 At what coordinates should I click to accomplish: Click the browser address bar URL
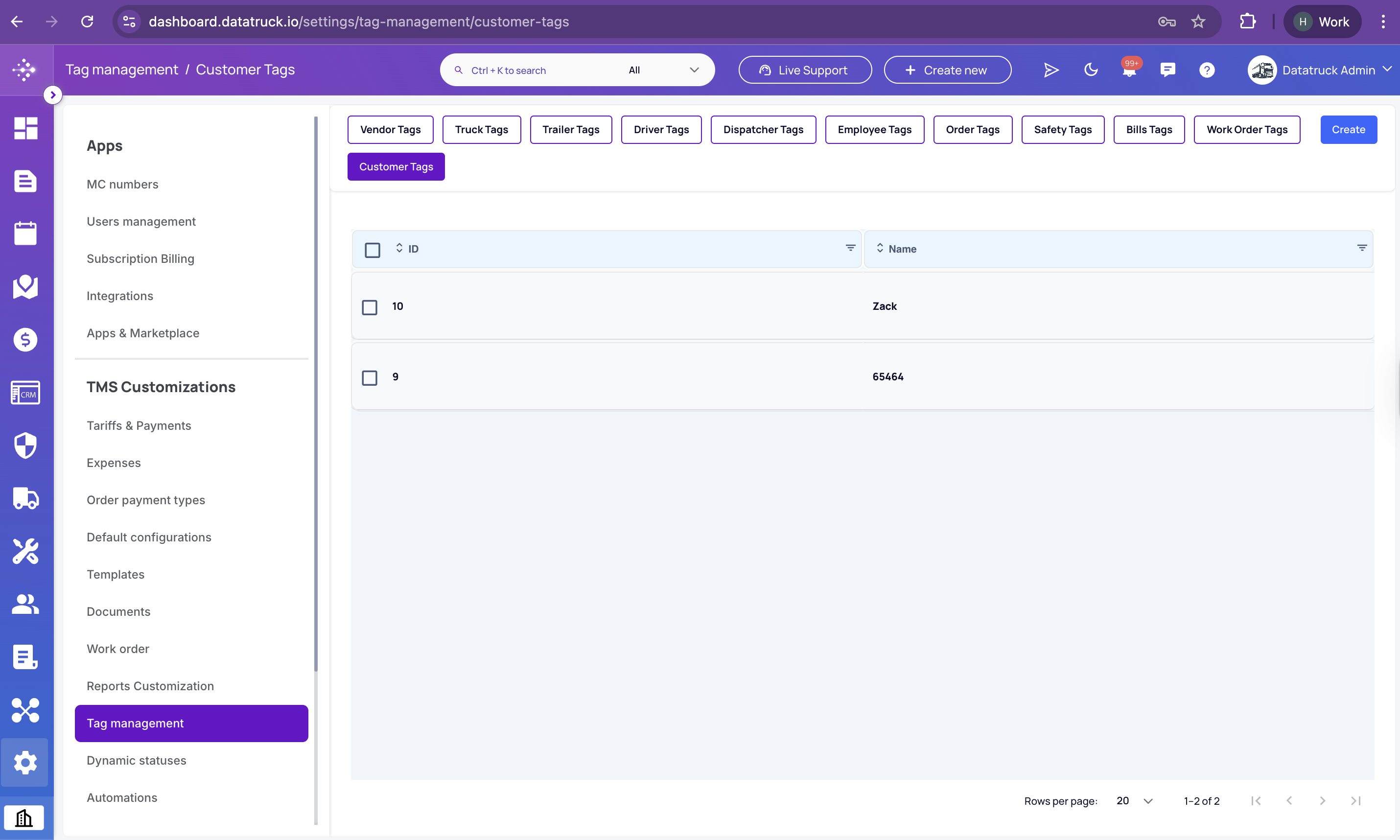(x=359, y=22)
